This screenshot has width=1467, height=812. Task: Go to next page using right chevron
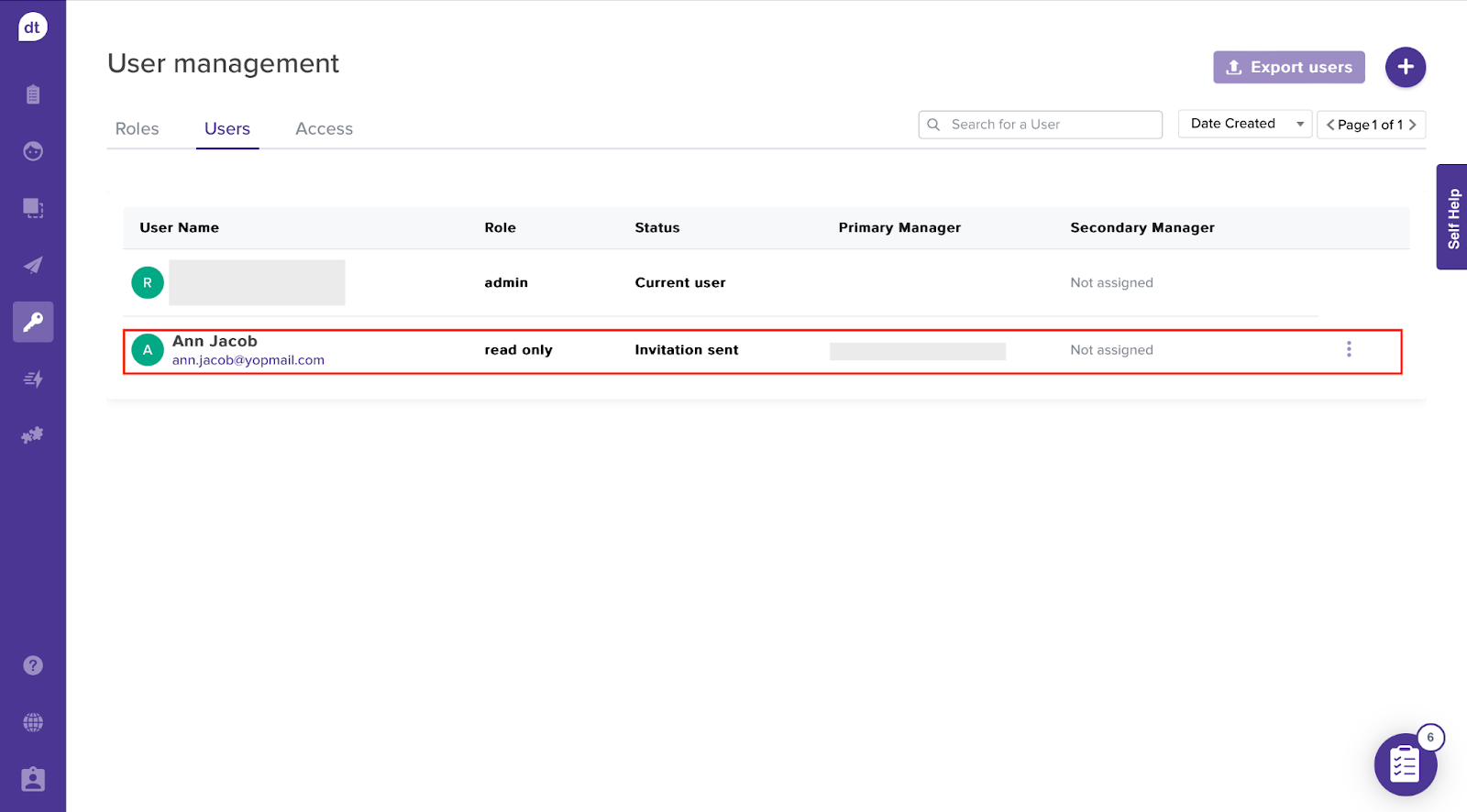coord(1413,125)
